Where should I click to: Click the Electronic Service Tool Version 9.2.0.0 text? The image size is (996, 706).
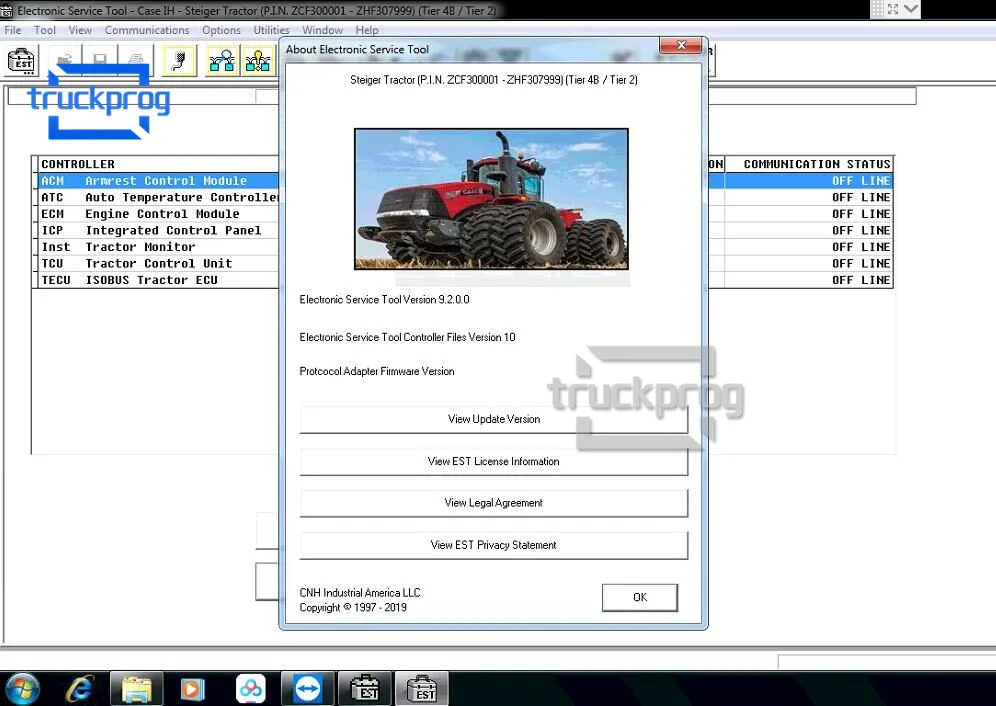(x=384, y=299)
